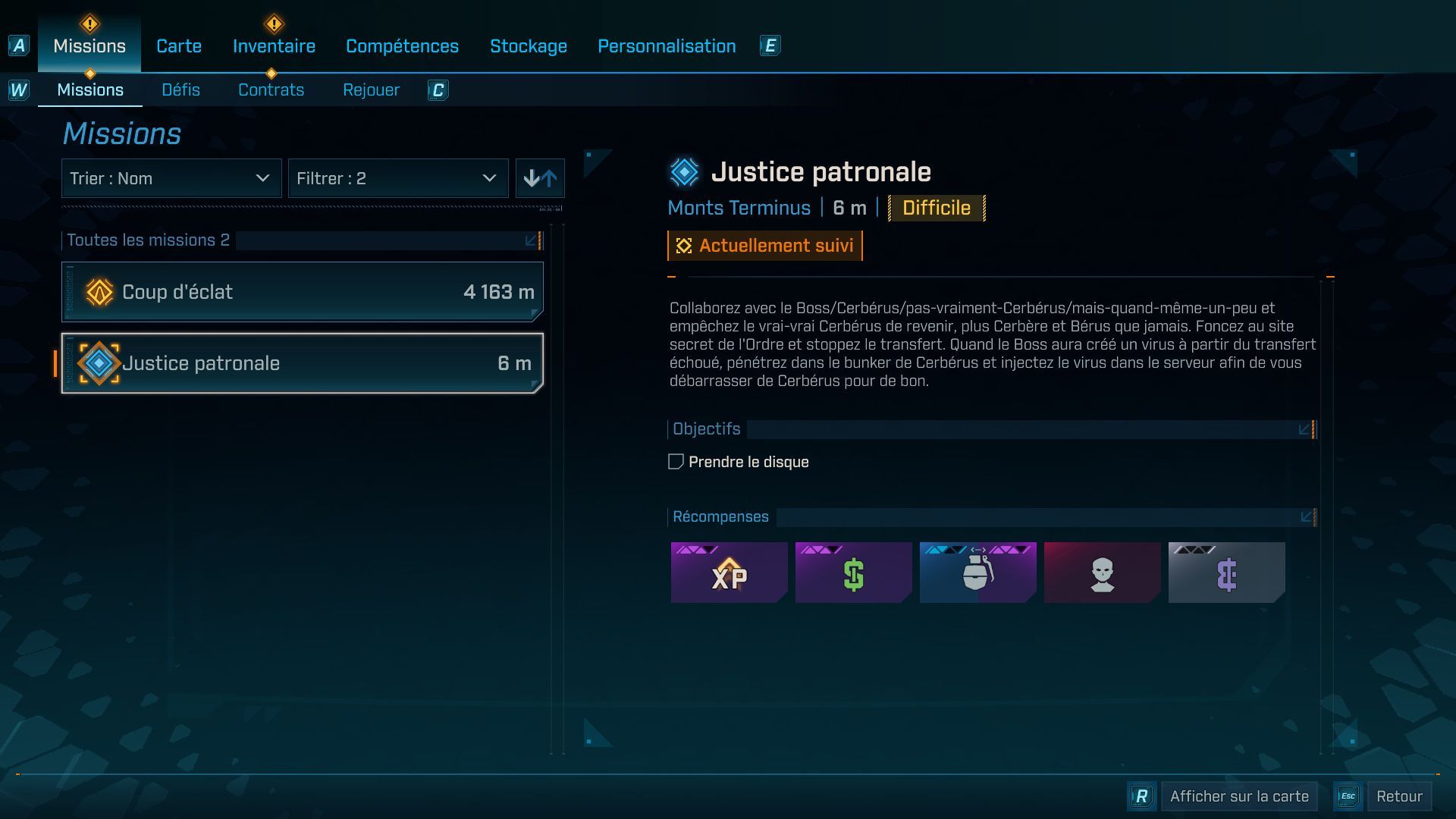Screen dimensions: 1456x819
Task: Click the XP reward icon
Action: (728, 573)
